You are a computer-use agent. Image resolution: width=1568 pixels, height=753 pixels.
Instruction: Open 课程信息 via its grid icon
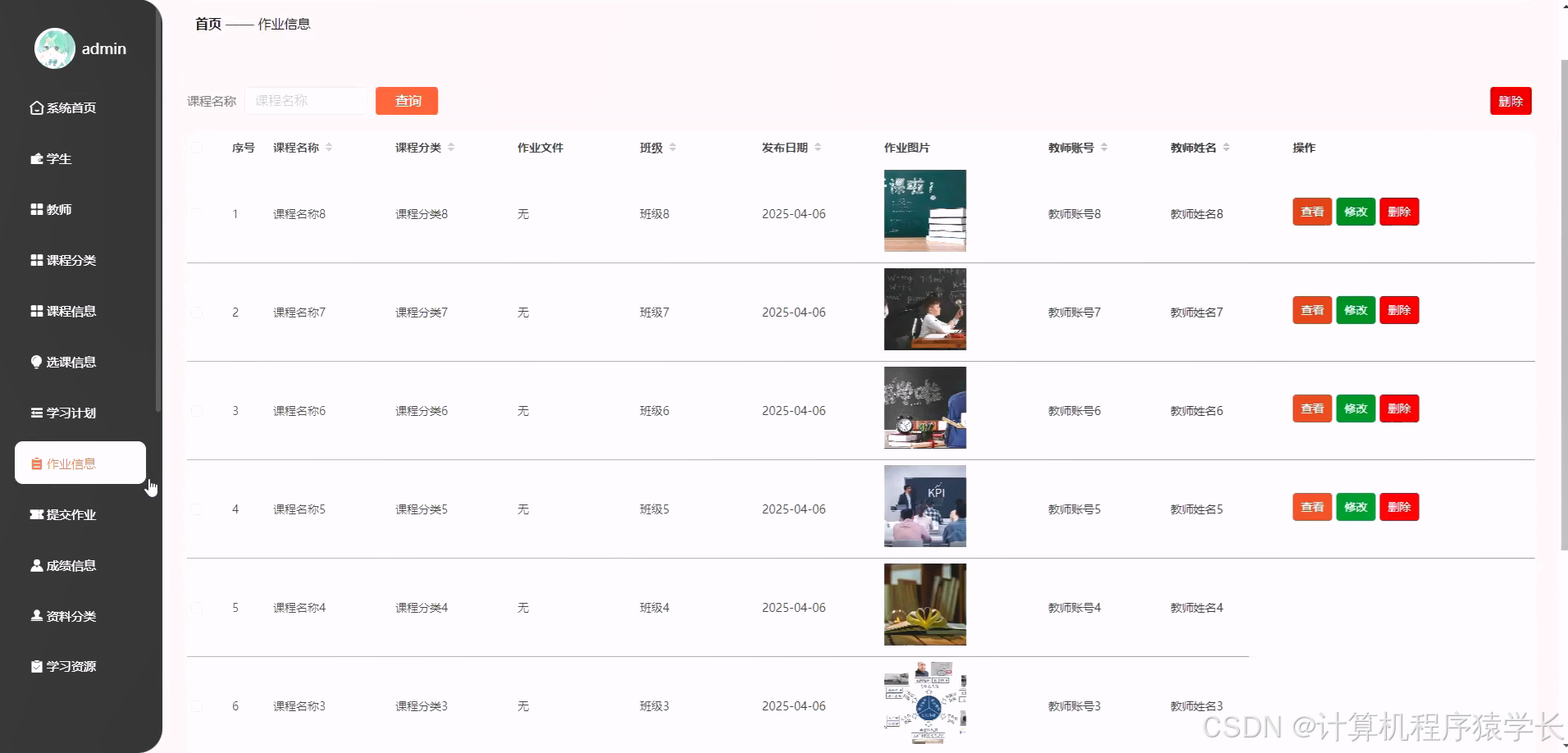pyautogui.click(x=36, y=311)
